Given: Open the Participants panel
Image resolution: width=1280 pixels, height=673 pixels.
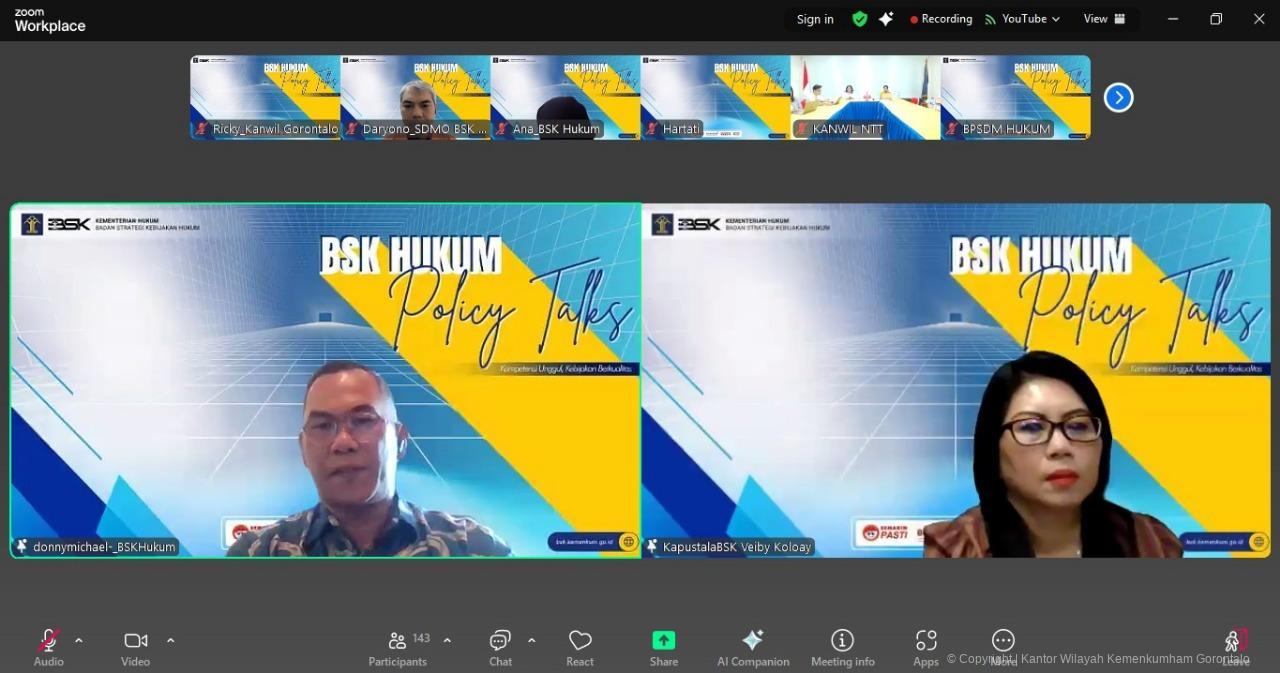Looking at the screenshot, I should coord(398,647).
